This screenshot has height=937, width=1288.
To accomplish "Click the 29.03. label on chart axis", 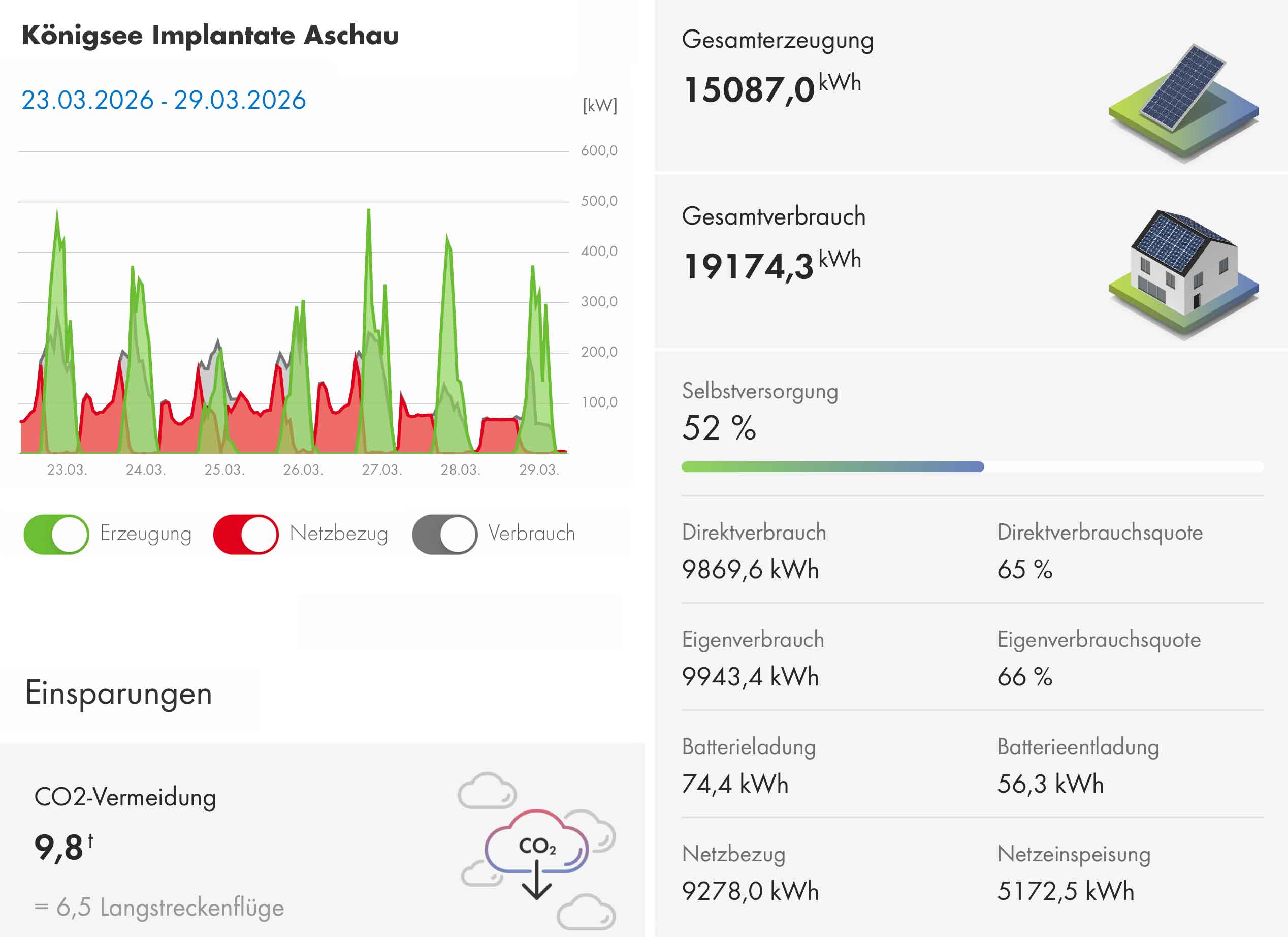I will click(x=539, y=470).
